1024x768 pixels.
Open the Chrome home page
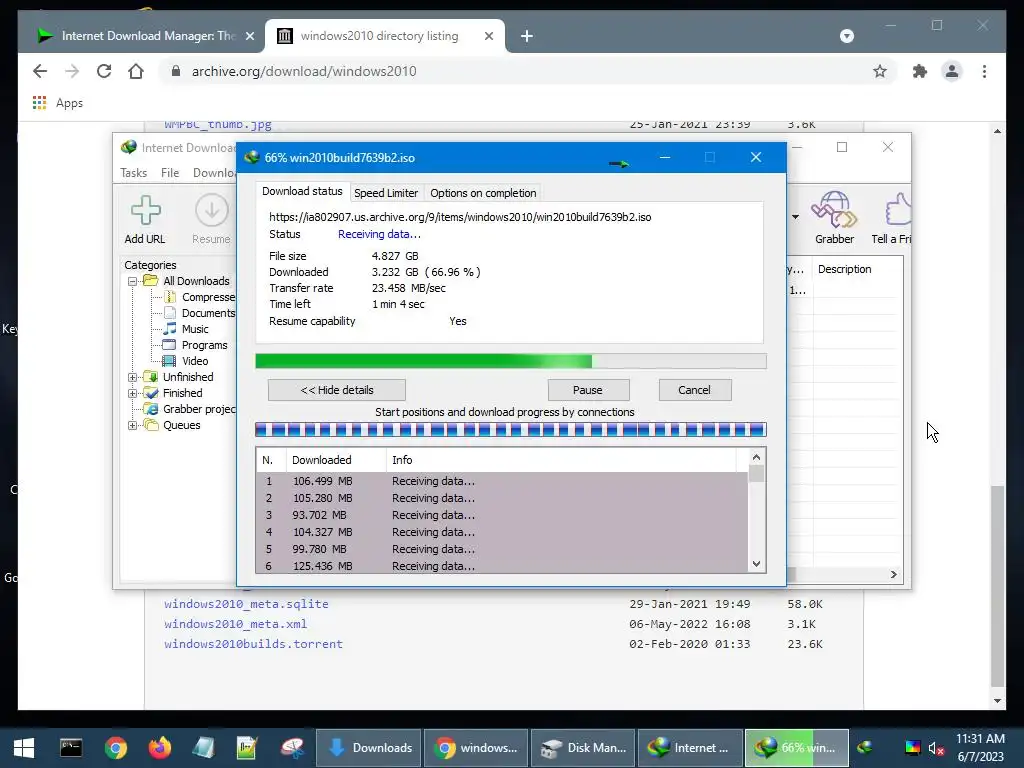(x=136, y=71)
